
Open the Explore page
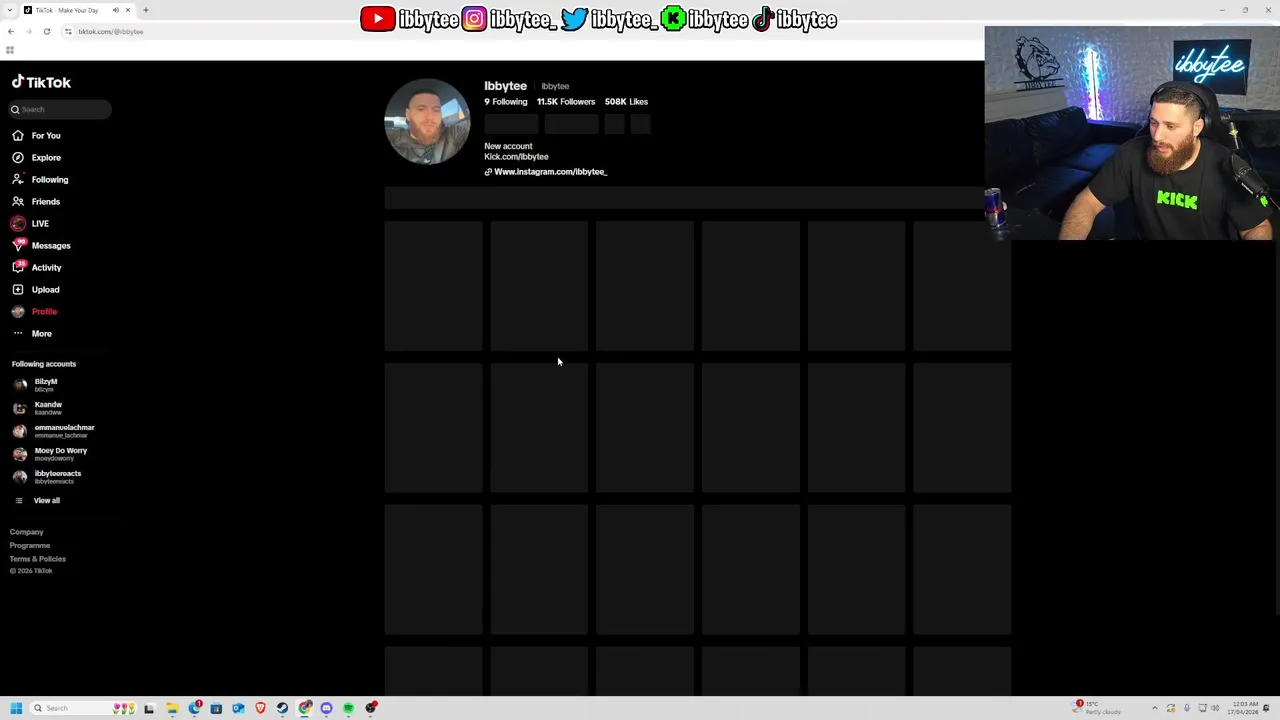point(36,158)
